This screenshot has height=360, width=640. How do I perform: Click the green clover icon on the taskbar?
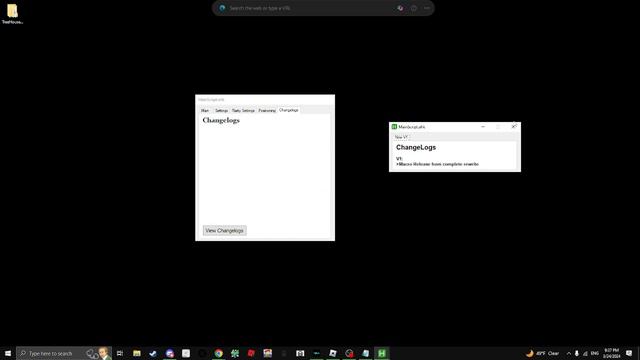point(235,353)
